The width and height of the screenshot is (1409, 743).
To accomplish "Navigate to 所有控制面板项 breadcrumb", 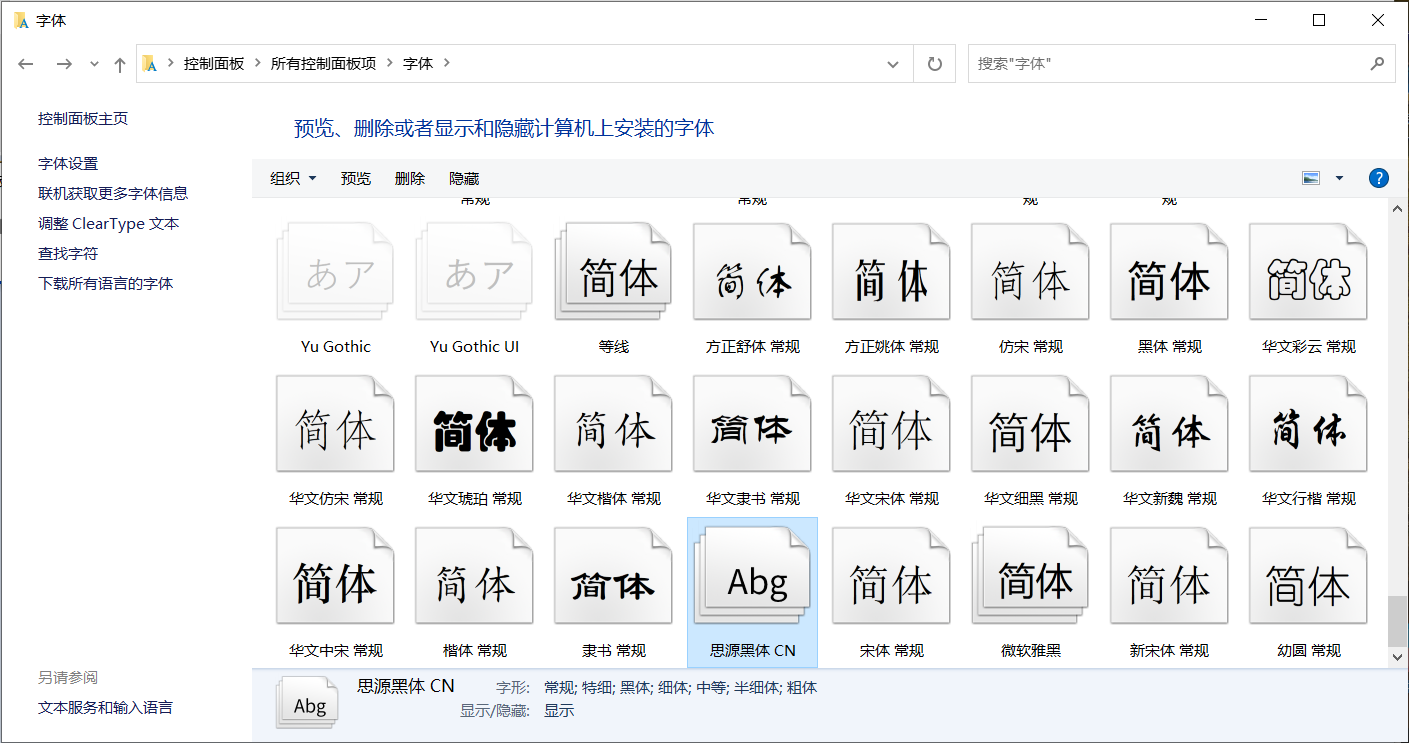I will point(323,63).
